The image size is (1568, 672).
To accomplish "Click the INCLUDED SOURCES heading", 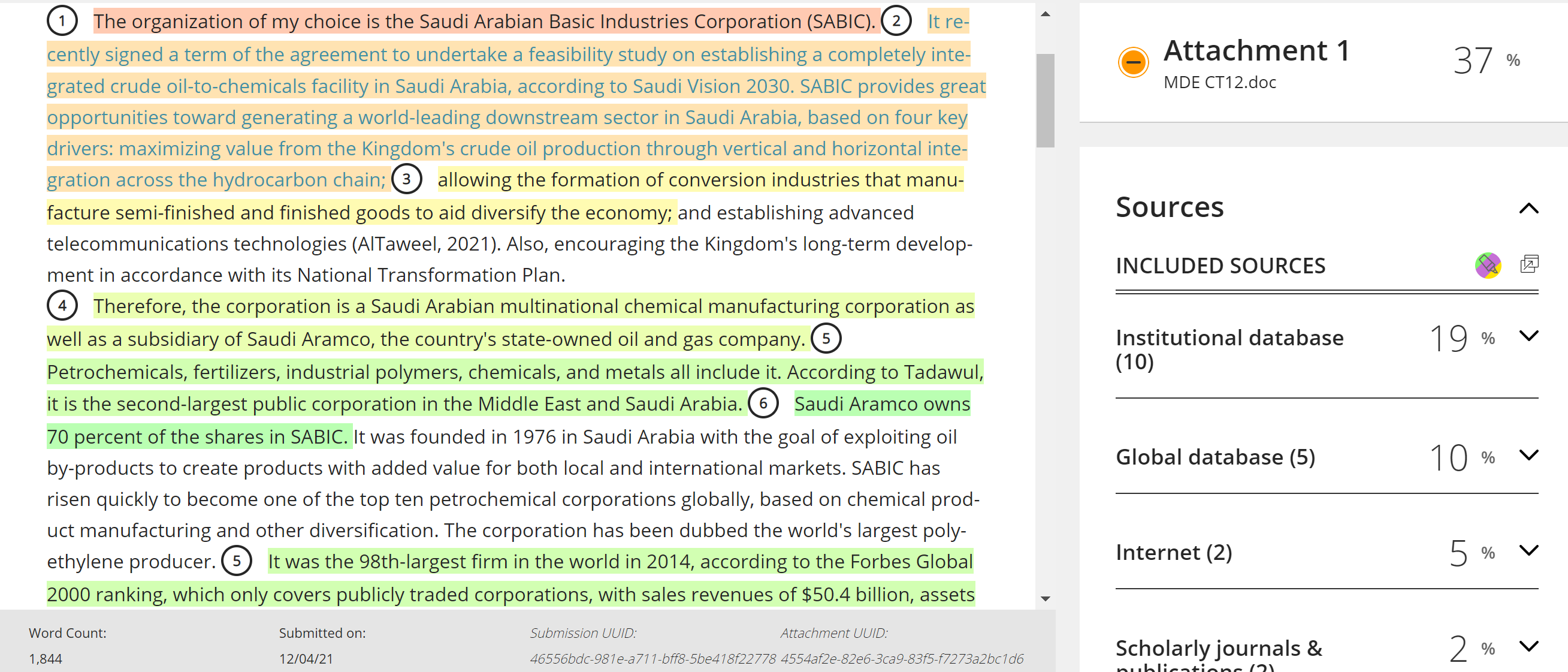I will pos(1220,266).
